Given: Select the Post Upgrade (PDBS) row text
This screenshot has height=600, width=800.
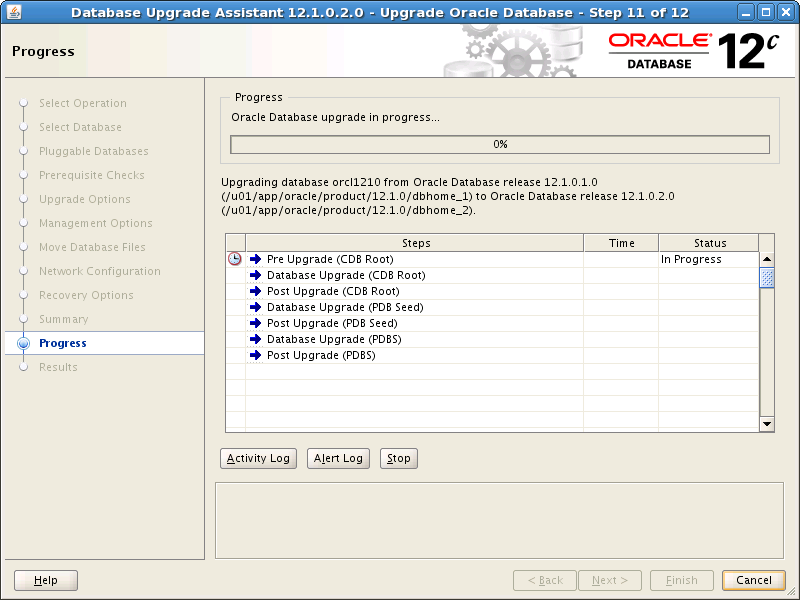Looking at the screenshot, I should pyautogui.click(x=321, y=355).
